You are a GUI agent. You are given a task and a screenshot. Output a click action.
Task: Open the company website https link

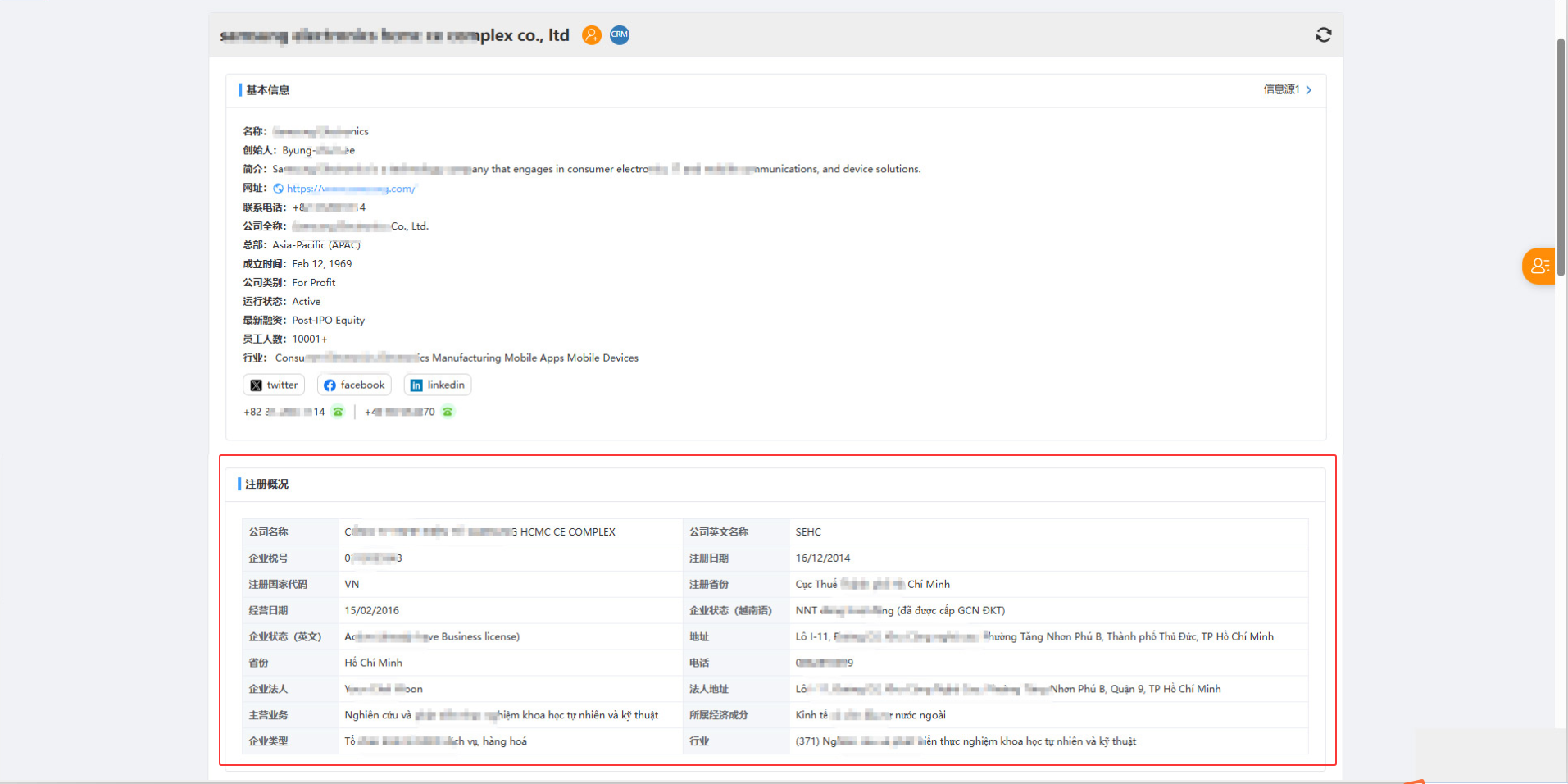click(351, 189)
